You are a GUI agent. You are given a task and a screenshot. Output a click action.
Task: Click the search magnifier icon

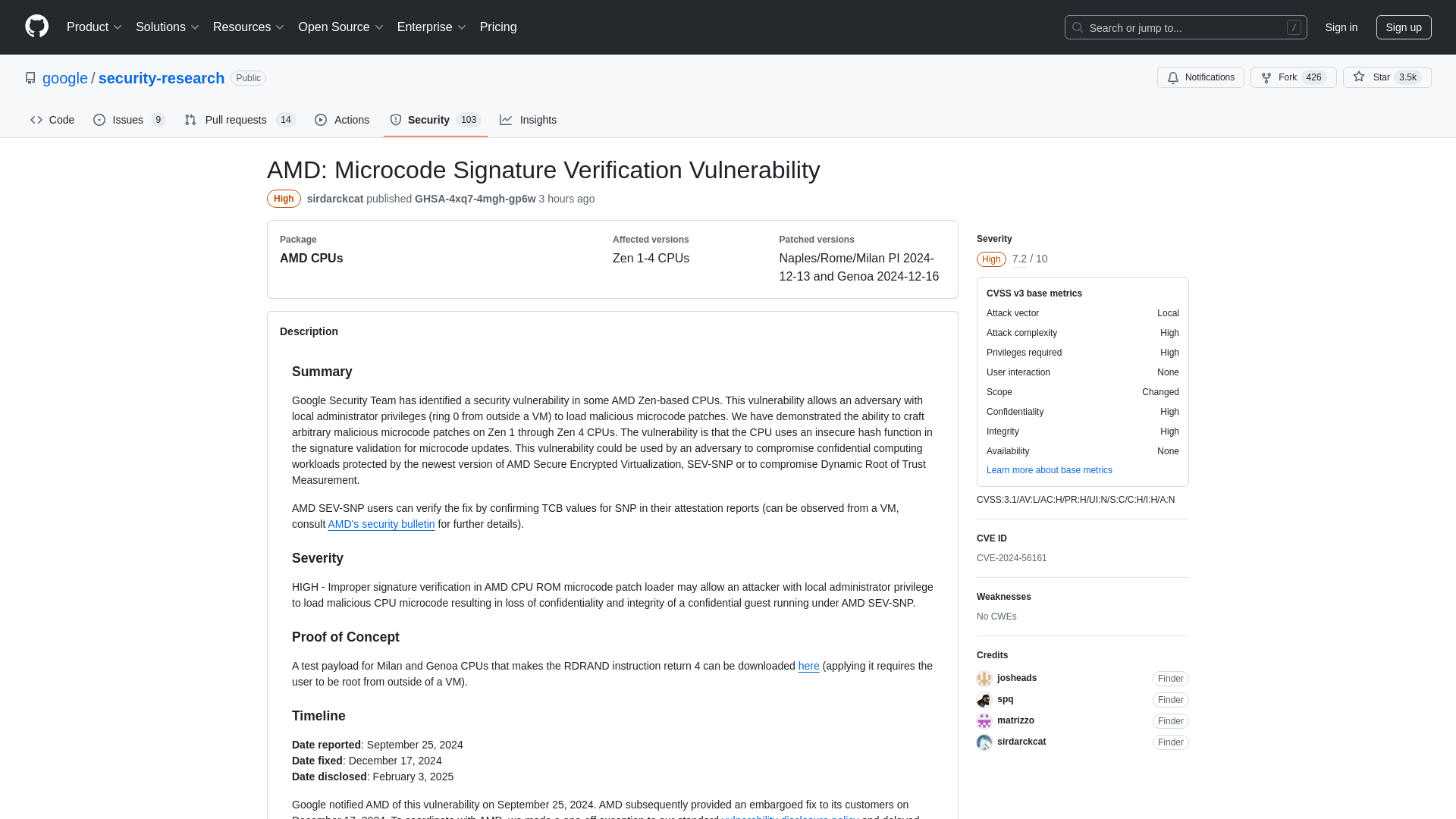[1077, 27]
